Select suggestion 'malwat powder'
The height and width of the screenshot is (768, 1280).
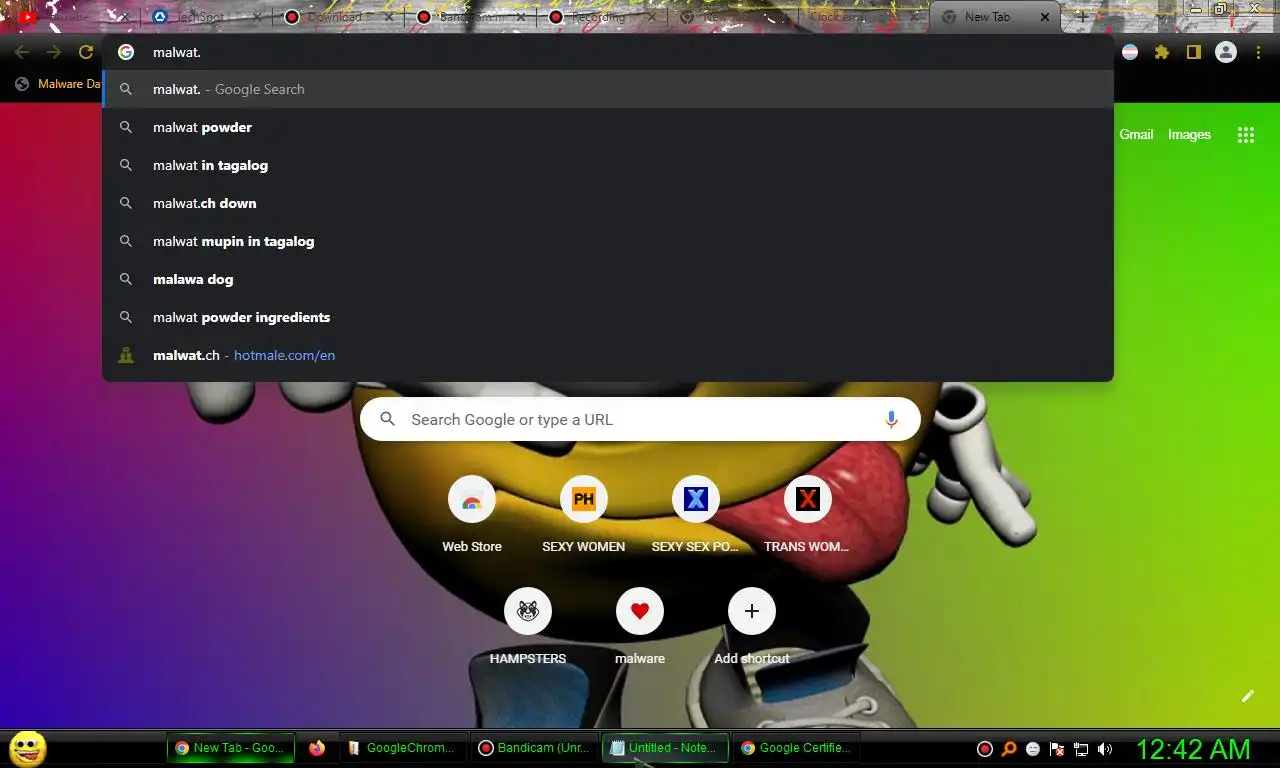click(x=608, y=127)
